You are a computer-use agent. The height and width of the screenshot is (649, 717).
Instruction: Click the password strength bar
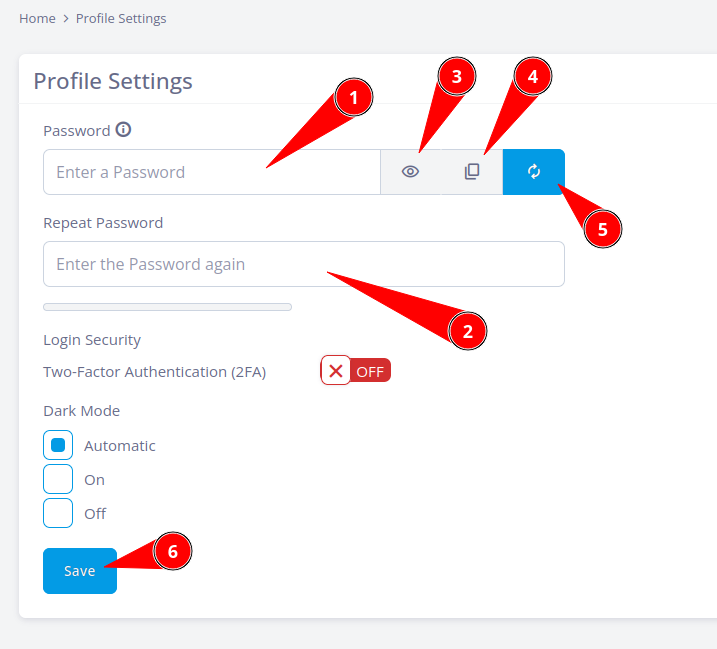pos(167,307)
